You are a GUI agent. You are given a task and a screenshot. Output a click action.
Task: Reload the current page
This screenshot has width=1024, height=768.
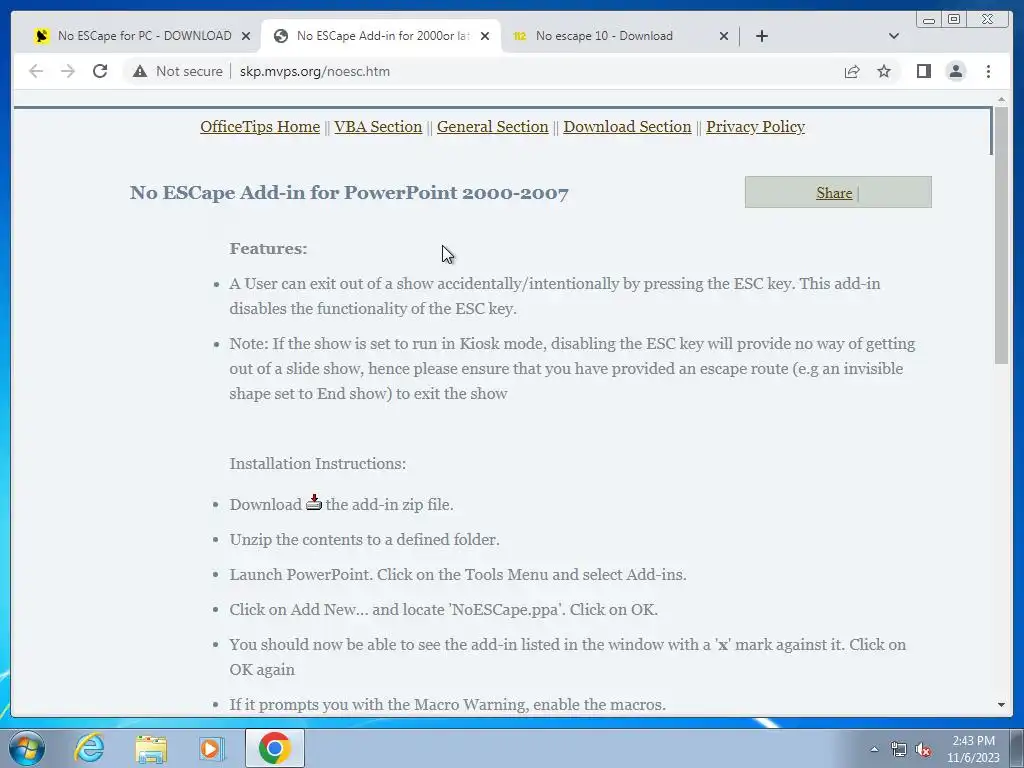click(100, 71)
